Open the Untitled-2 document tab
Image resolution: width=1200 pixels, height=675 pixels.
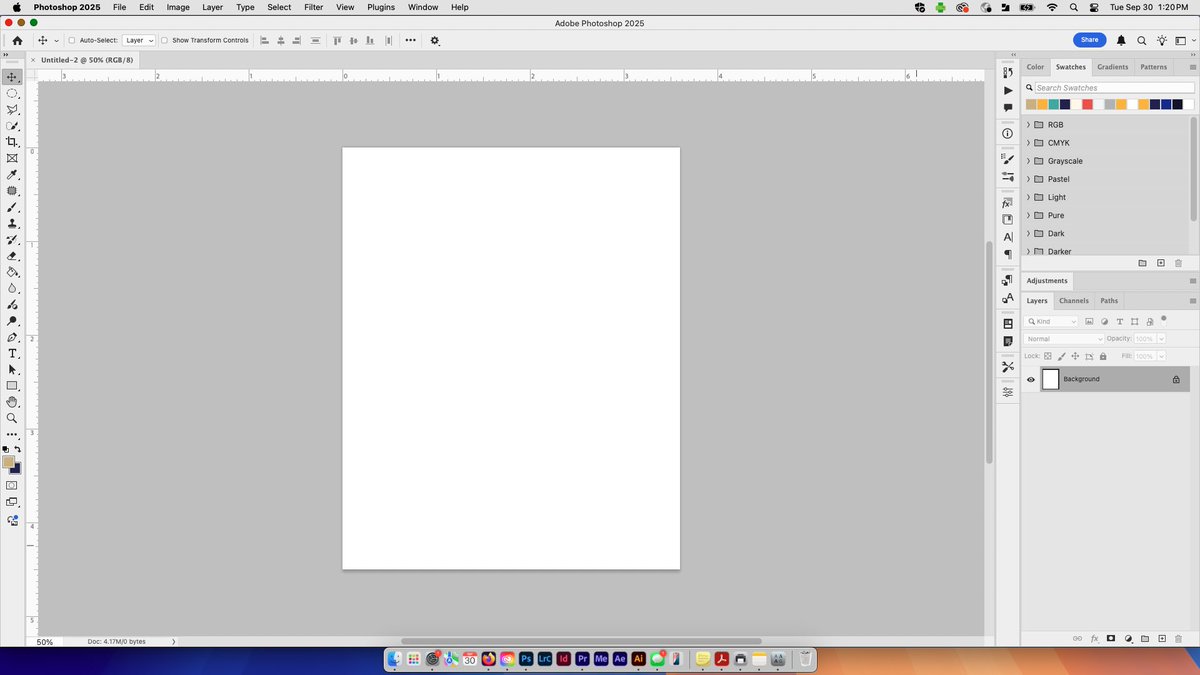pyautogui.click(x=87, y=60)
